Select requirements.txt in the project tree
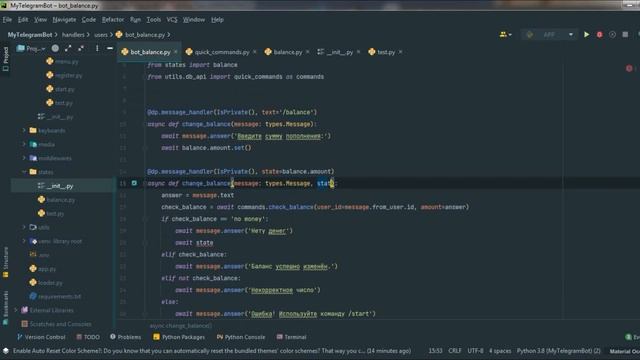The image size is (640, 360). tap(55, 296)
